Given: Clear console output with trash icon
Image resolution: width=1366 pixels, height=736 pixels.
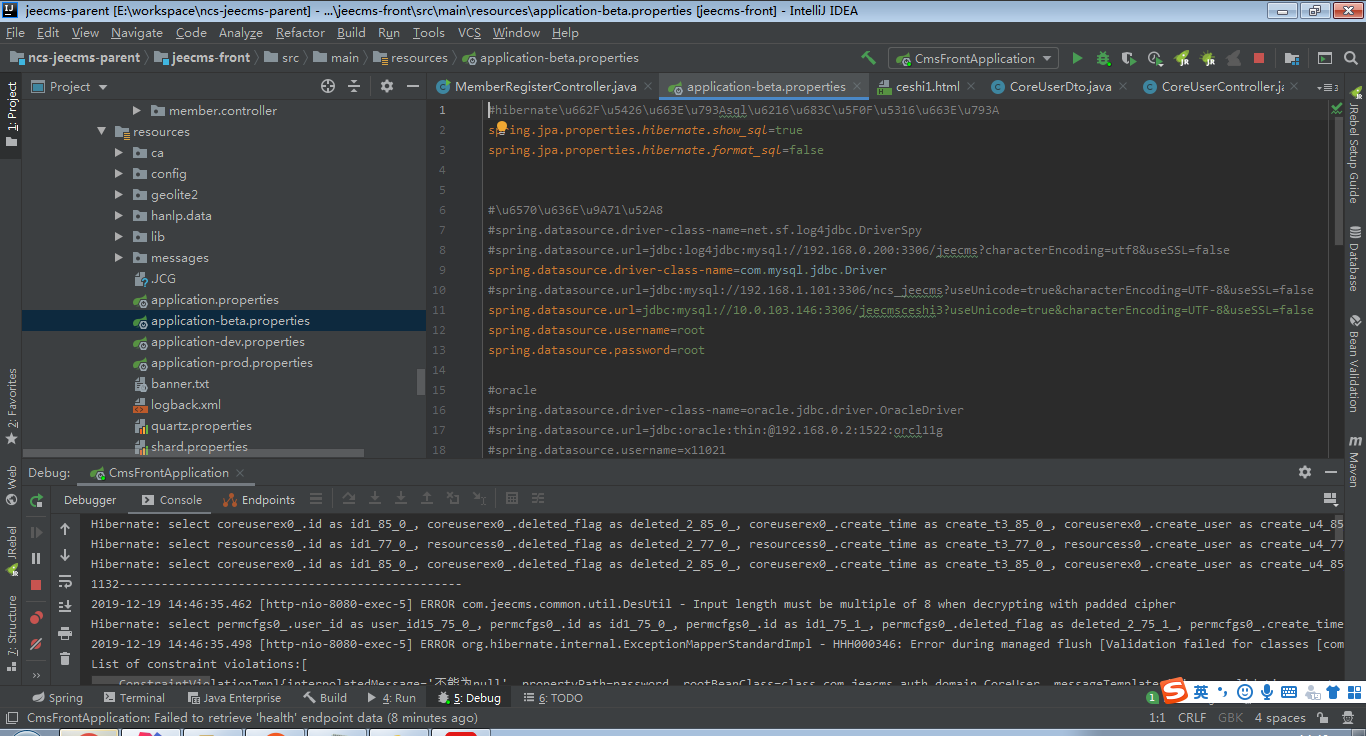Looking at the screenshot, I should point(65,658).
